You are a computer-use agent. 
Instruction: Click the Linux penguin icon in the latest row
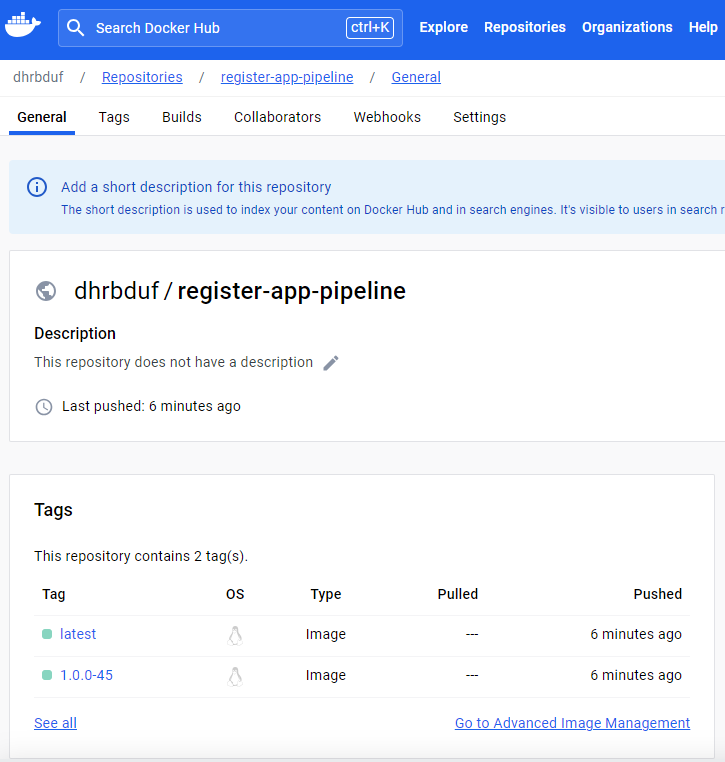[235, 636]
